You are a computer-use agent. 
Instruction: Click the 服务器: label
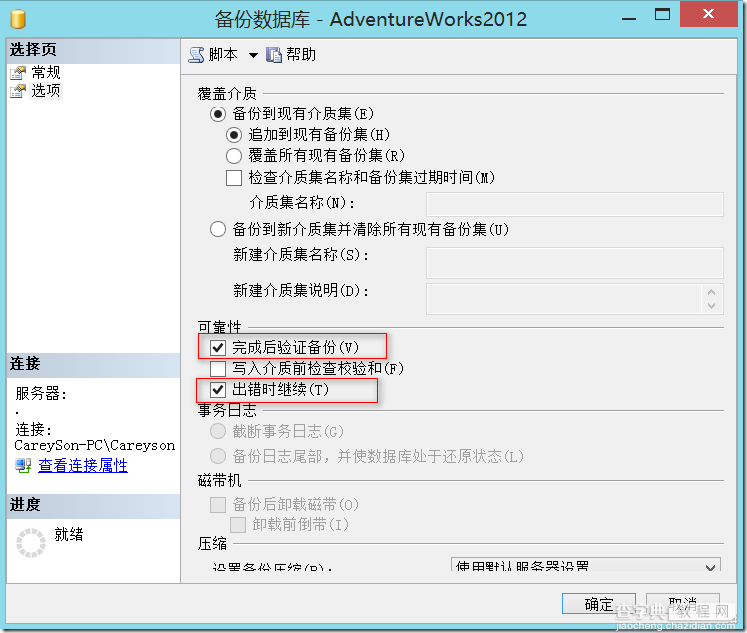pyautogui.click(x=41, y=394)
